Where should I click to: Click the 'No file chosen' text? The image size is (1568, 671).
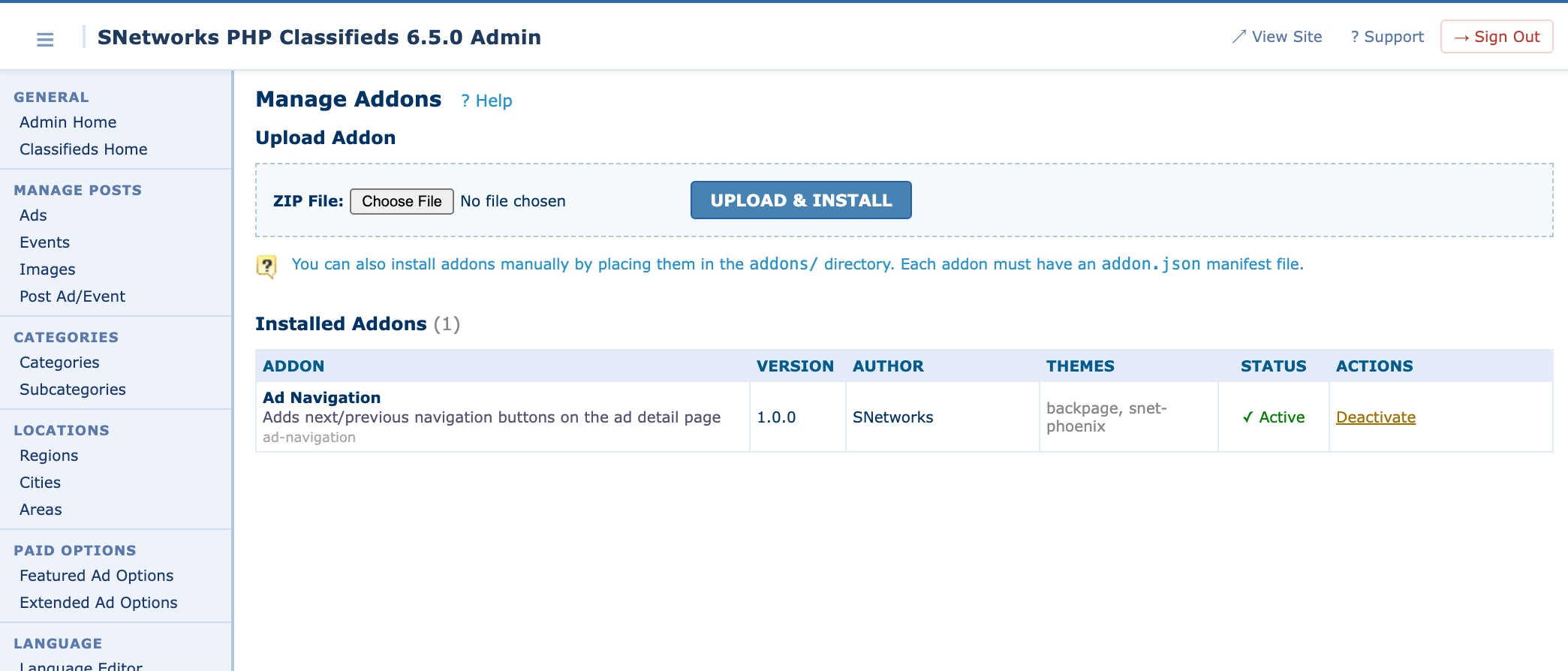[513, 201]
